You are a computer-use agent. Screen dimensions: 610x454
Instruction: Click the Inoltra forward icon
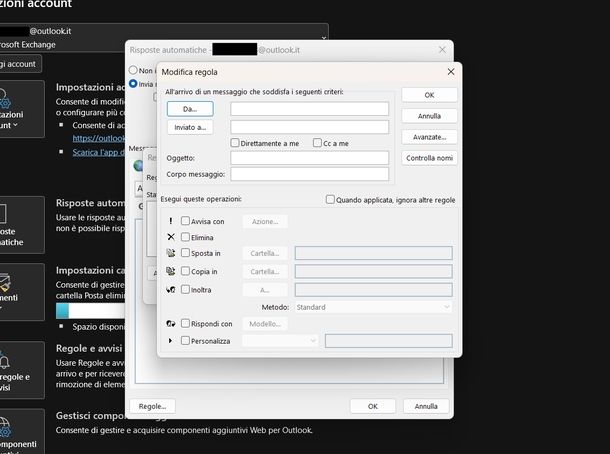pos(170,289)
